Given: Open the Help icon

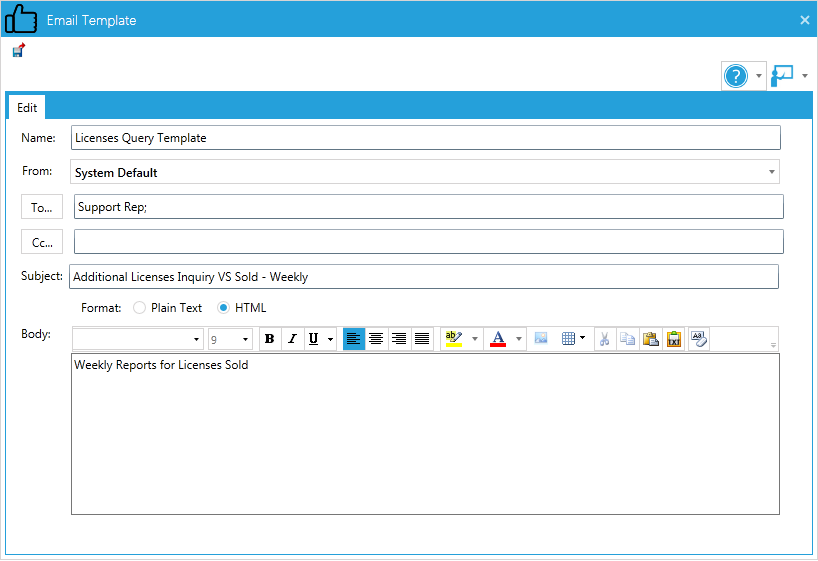Looking at the screenshot, I should 735,76.
